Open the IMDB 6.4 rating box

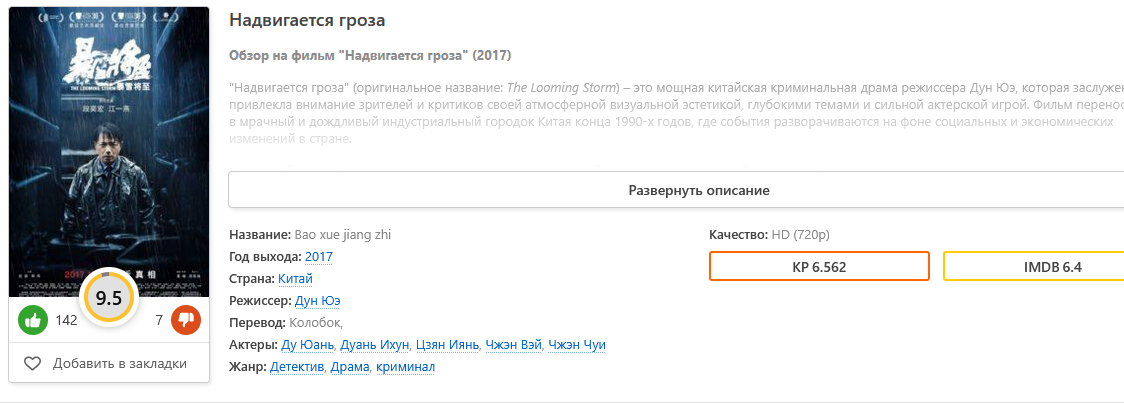pyautogui.click(x=1034, y=267)
